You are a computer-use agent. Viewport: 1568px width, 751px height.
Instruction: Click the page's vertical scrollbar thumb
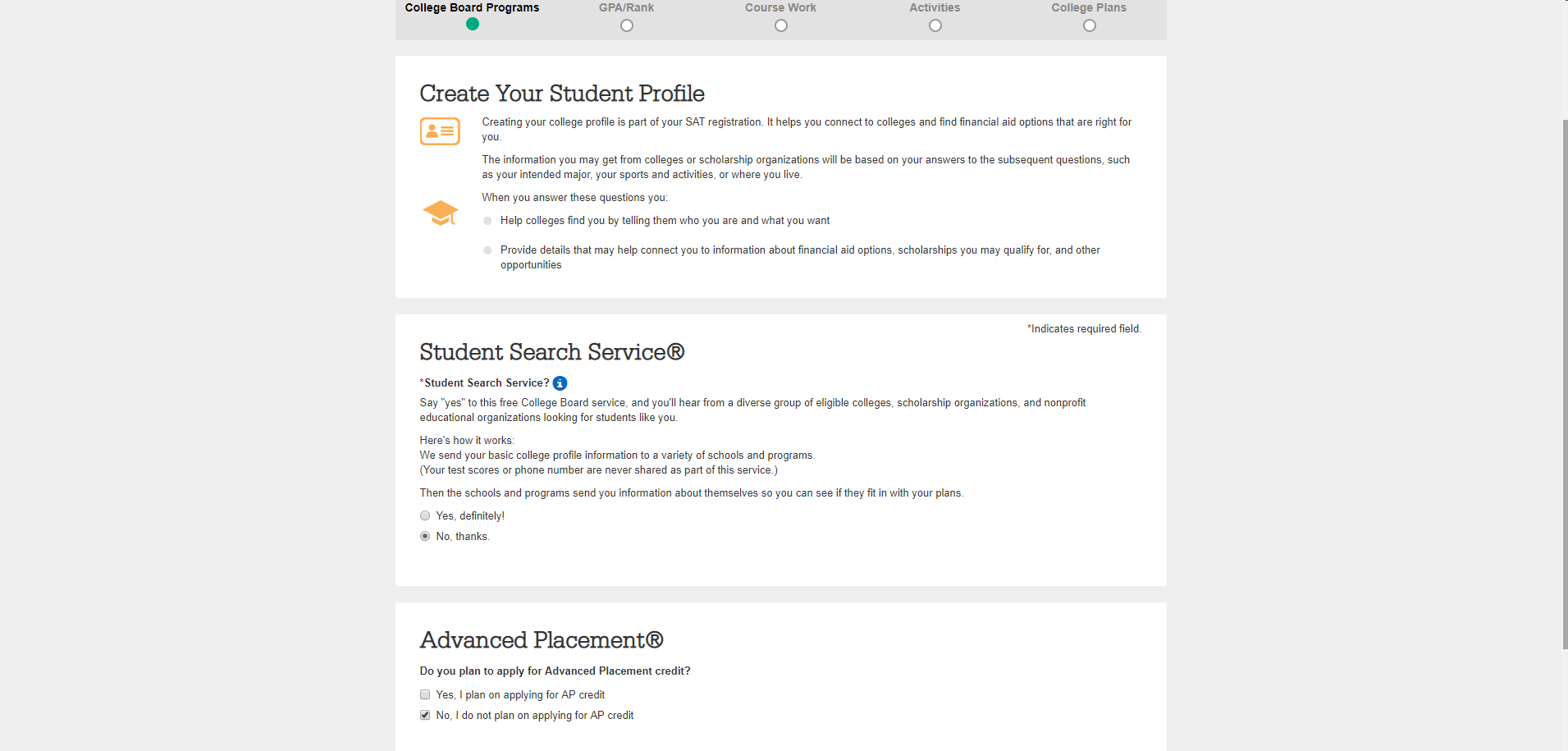click(1565, 384)
